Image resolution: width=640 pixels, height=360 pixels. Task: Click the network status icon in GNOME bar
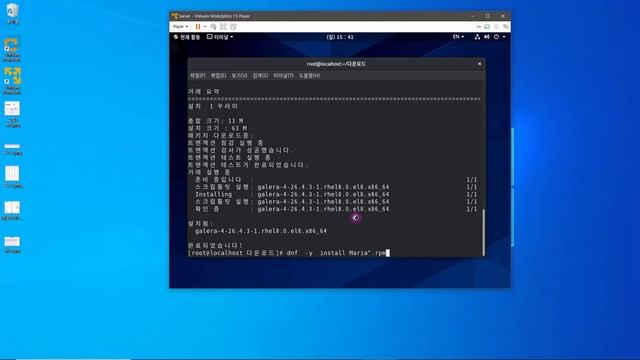[477, 37]
